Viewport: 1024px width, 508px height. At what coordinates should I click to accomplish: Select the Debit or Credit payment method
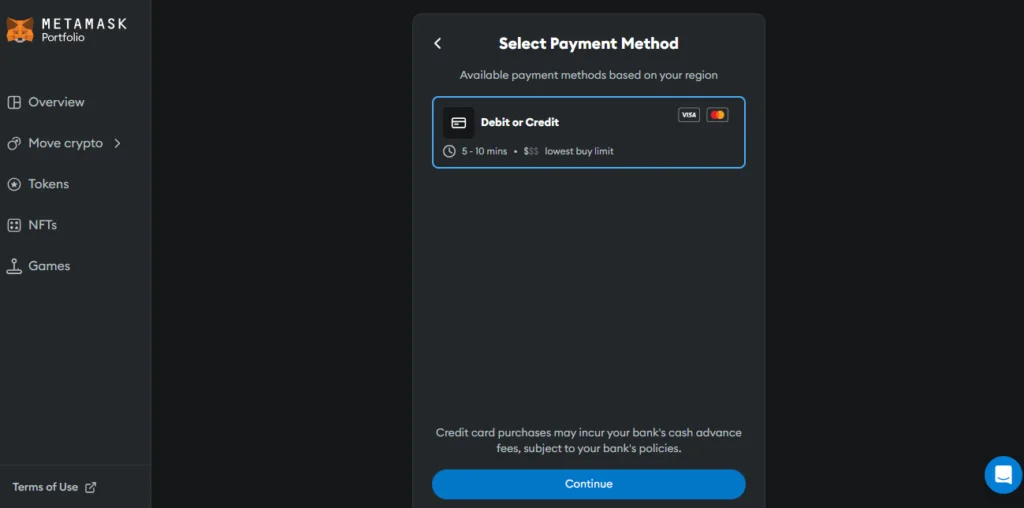click(x=588, y=133)
